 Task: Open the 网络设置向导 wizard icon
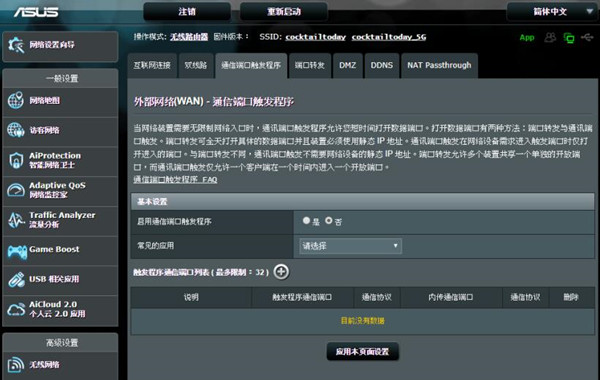(x=16, y=45)
